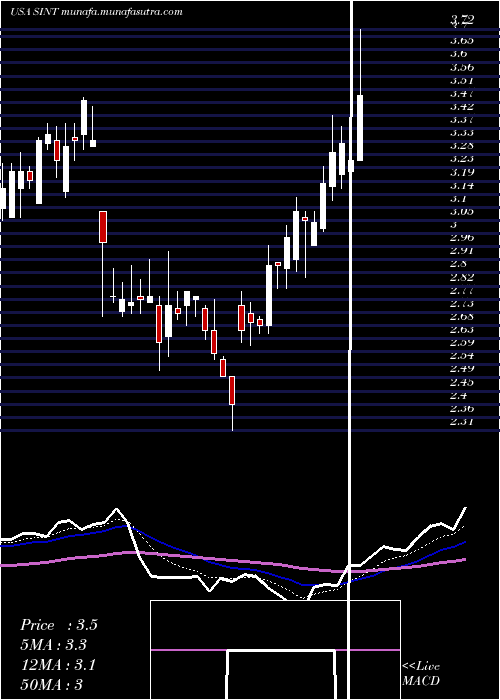Click the 2.96 price axis label
The width and height of the screenshot is (500, 700).
462,238
